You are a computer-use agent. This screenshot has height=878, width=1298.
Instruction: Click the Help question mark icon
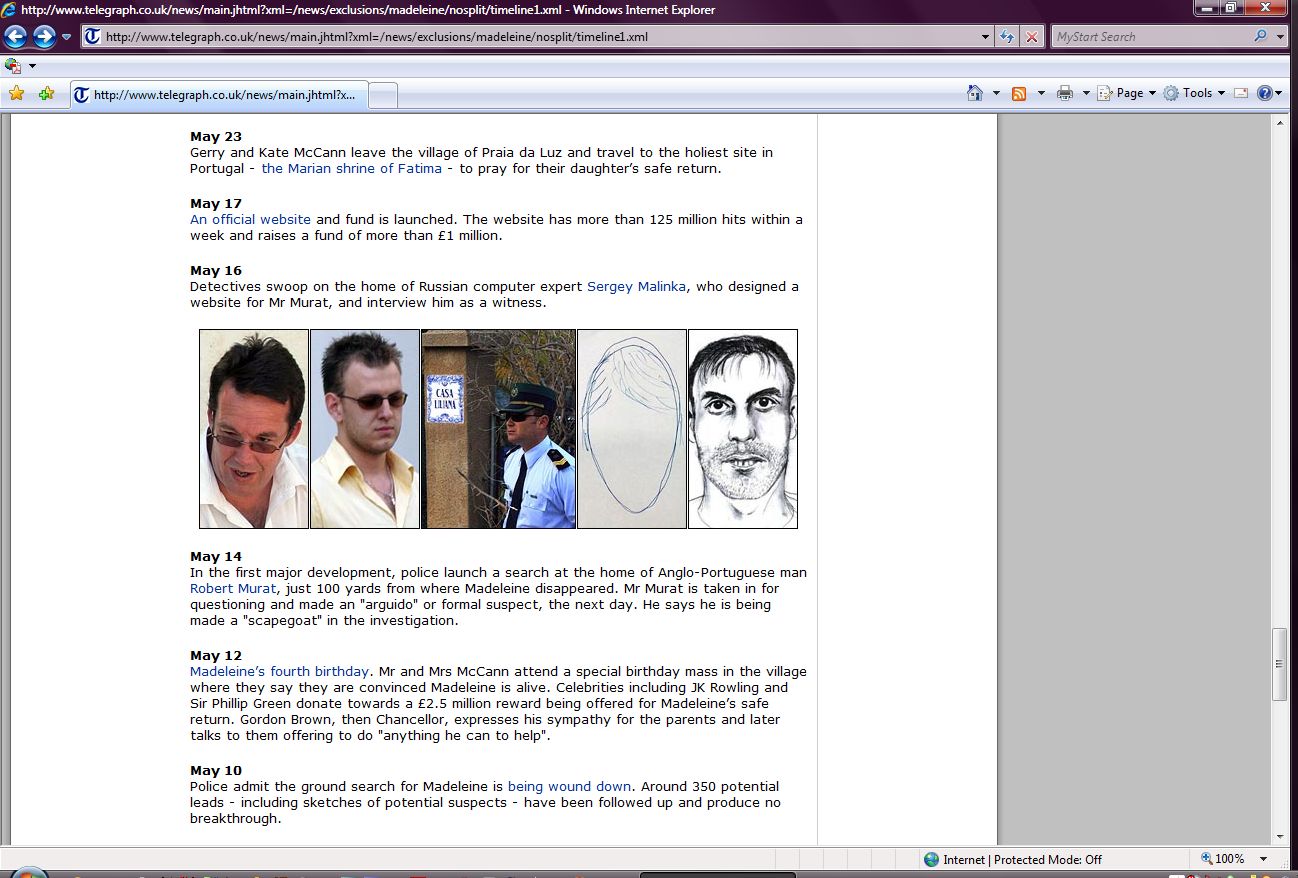point(1265,93)
